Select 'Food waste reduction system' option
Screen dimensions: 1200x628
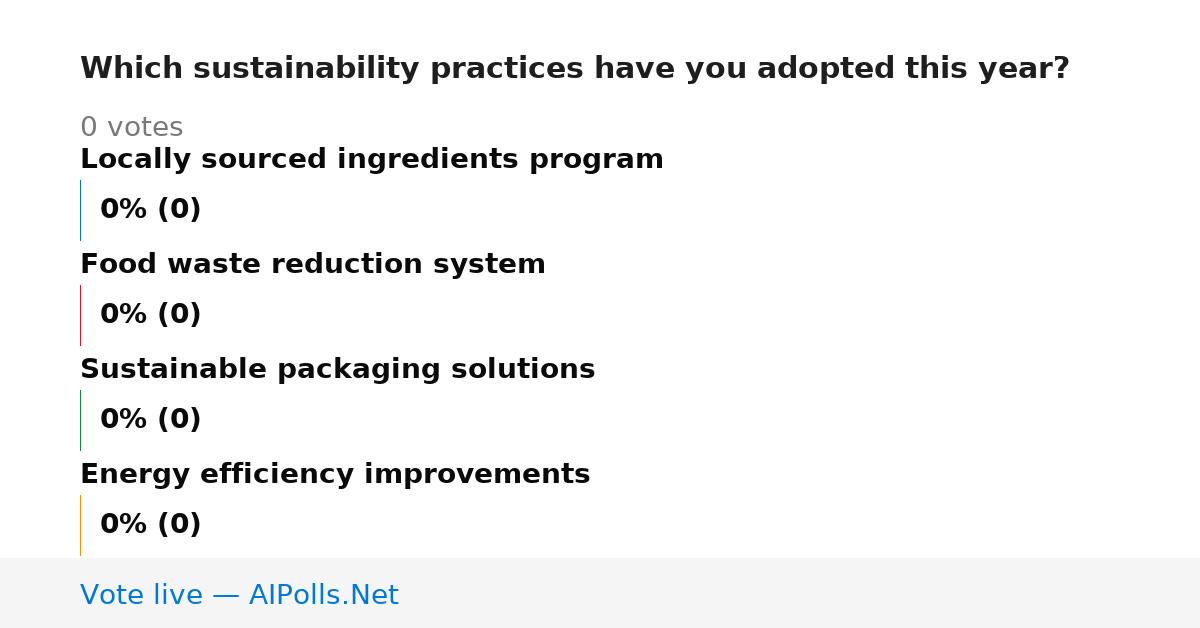313,265
